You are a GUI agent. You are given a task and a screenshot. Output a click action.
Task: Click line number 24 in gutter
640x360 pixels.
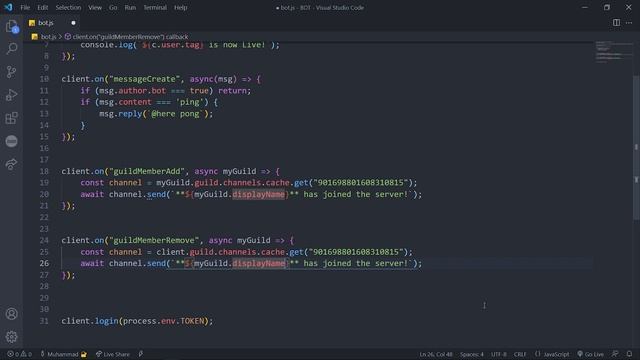[x=44, y=240]
